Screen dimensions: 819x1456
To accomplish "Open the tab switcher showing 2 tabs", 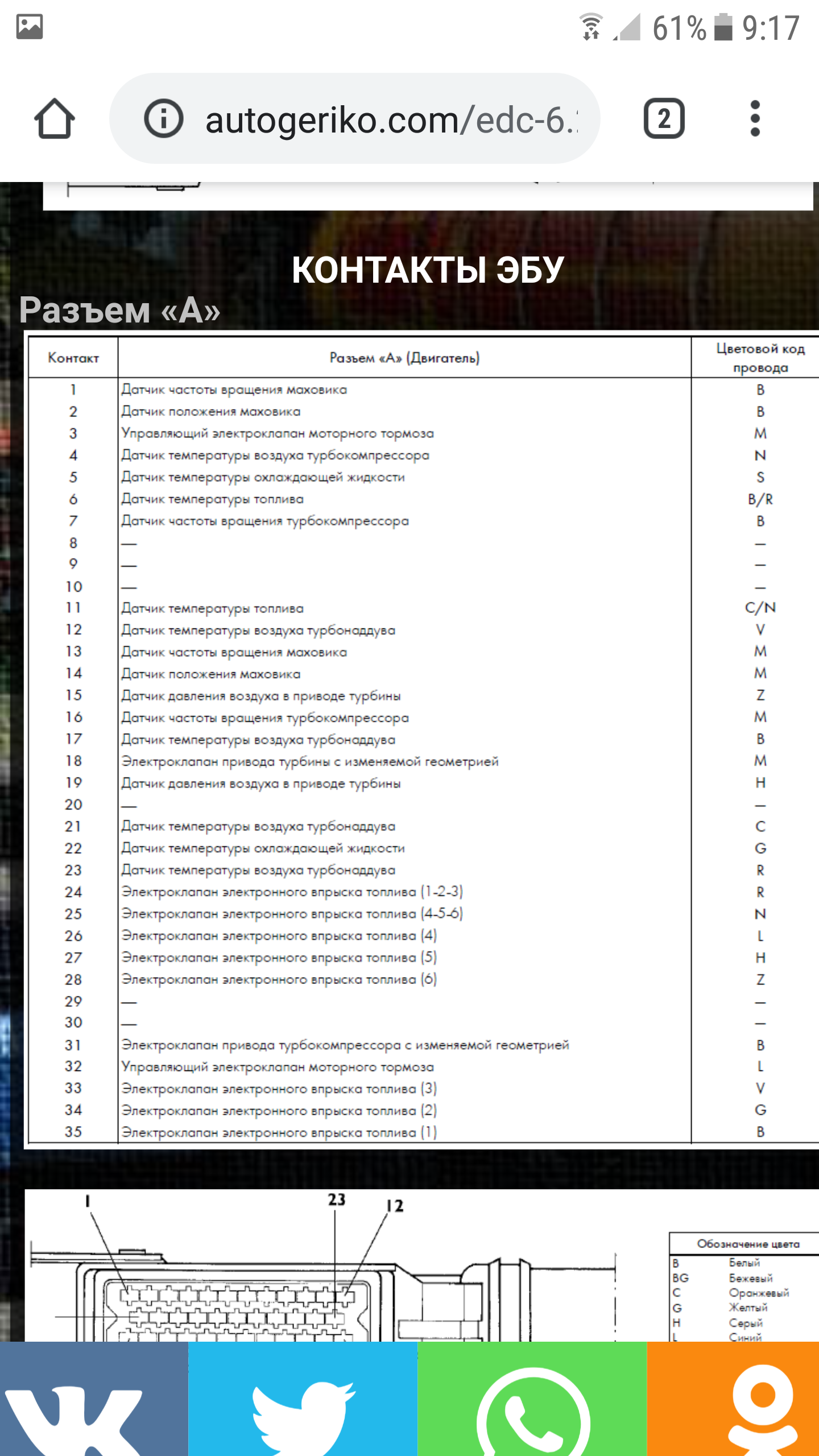I will tap(664, 119).
